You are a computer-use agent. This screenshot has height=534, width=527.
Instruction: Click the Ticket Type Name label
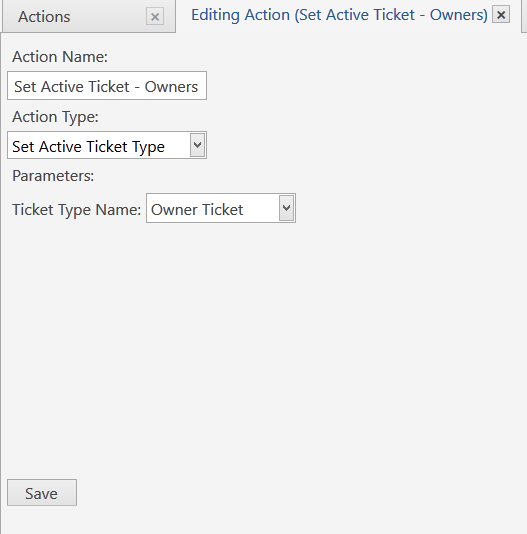coord(77,209)
